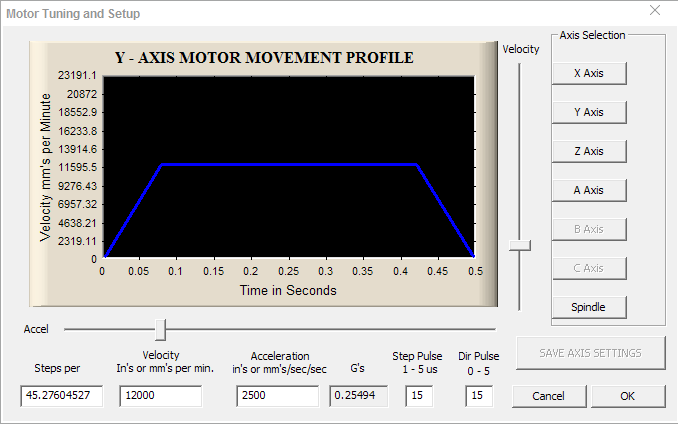
Task: Click the 'Steps per' label
Action: pos(57,368)
